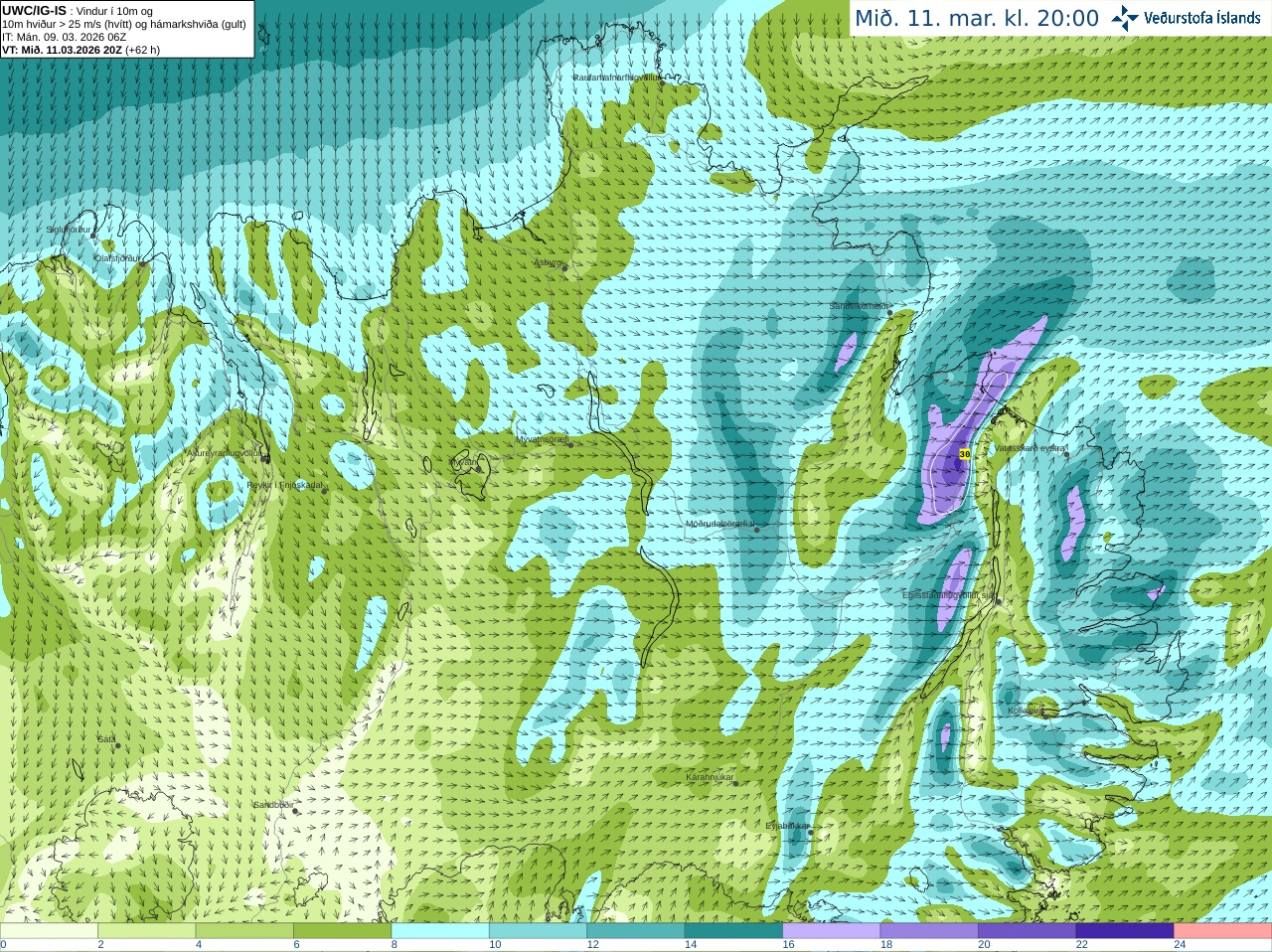Viewport: 1272px width, 952px height.
Task: Click the Sandbúðir station marker
Action: tap(295, 811)
